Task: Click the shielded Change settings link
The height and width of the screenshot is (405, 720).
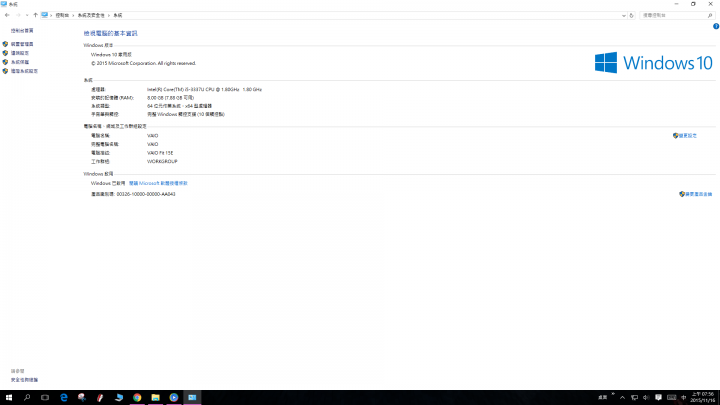Action: [685, 135]
